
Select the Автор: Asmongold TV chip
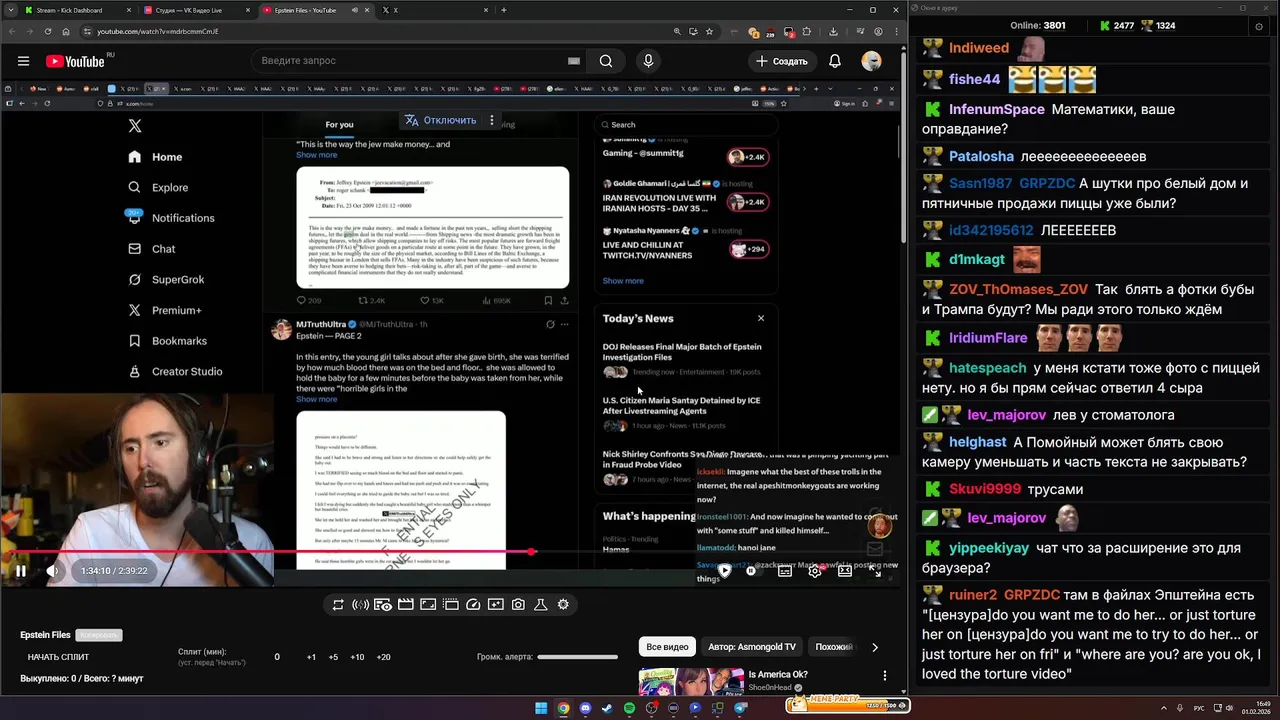pyautogui.click(x=752, y=647)
